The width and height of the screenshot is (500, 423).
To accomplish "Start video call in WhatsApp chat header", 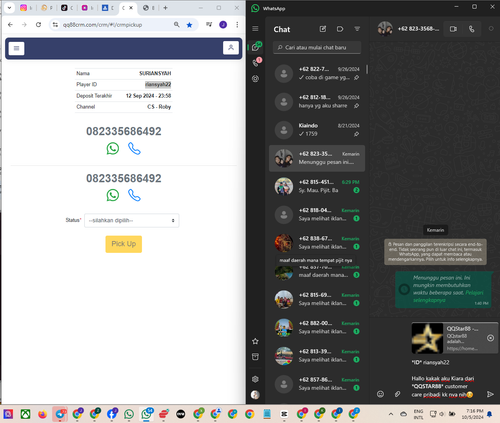I will [453, 29].
